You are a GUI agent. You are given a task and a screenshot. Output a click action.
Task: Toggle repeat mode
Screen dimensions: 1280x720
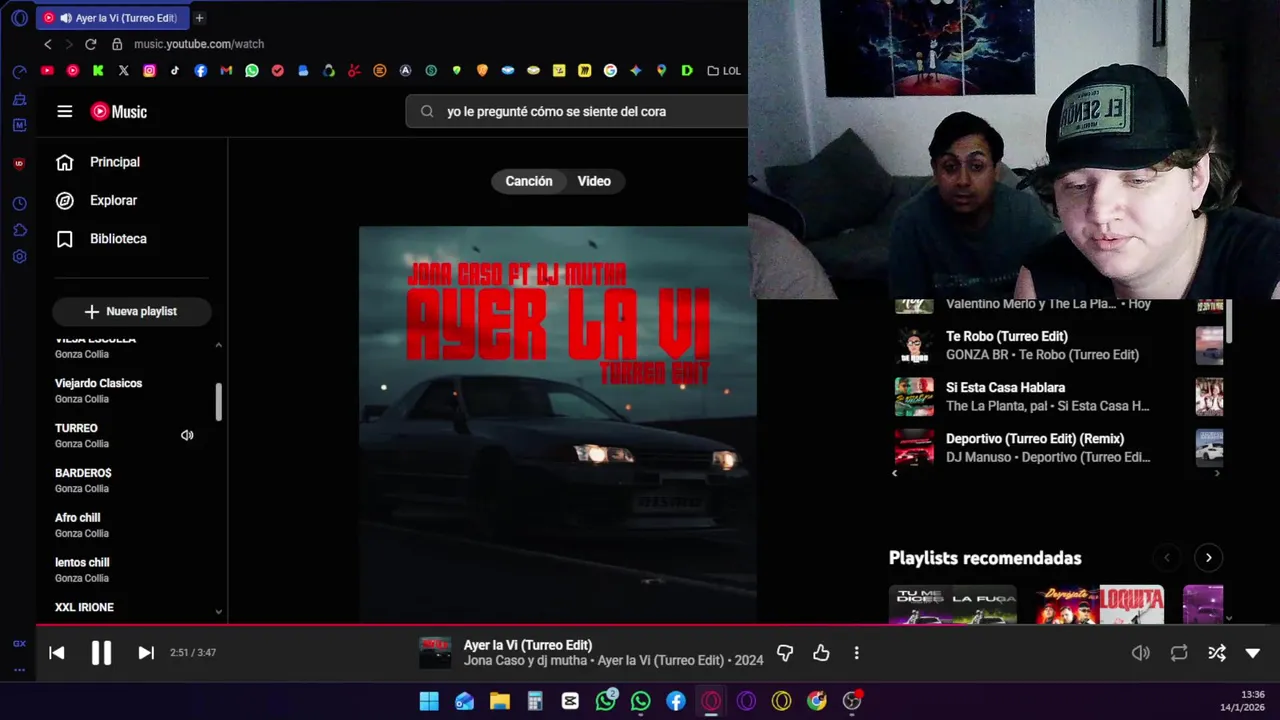pos(1179,653)
